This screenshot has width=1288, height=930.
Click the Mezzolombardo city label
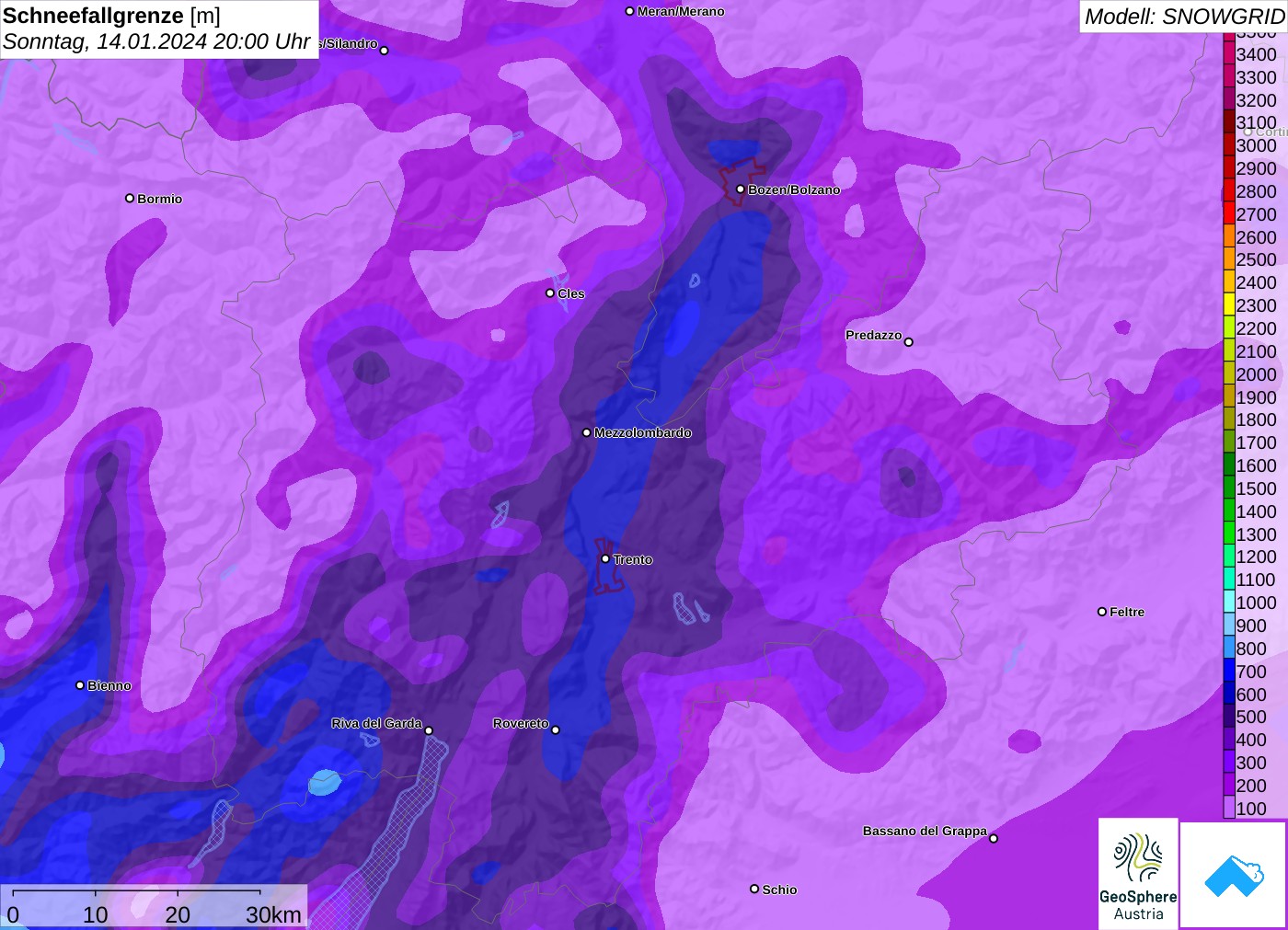click(x=642, y=432)
